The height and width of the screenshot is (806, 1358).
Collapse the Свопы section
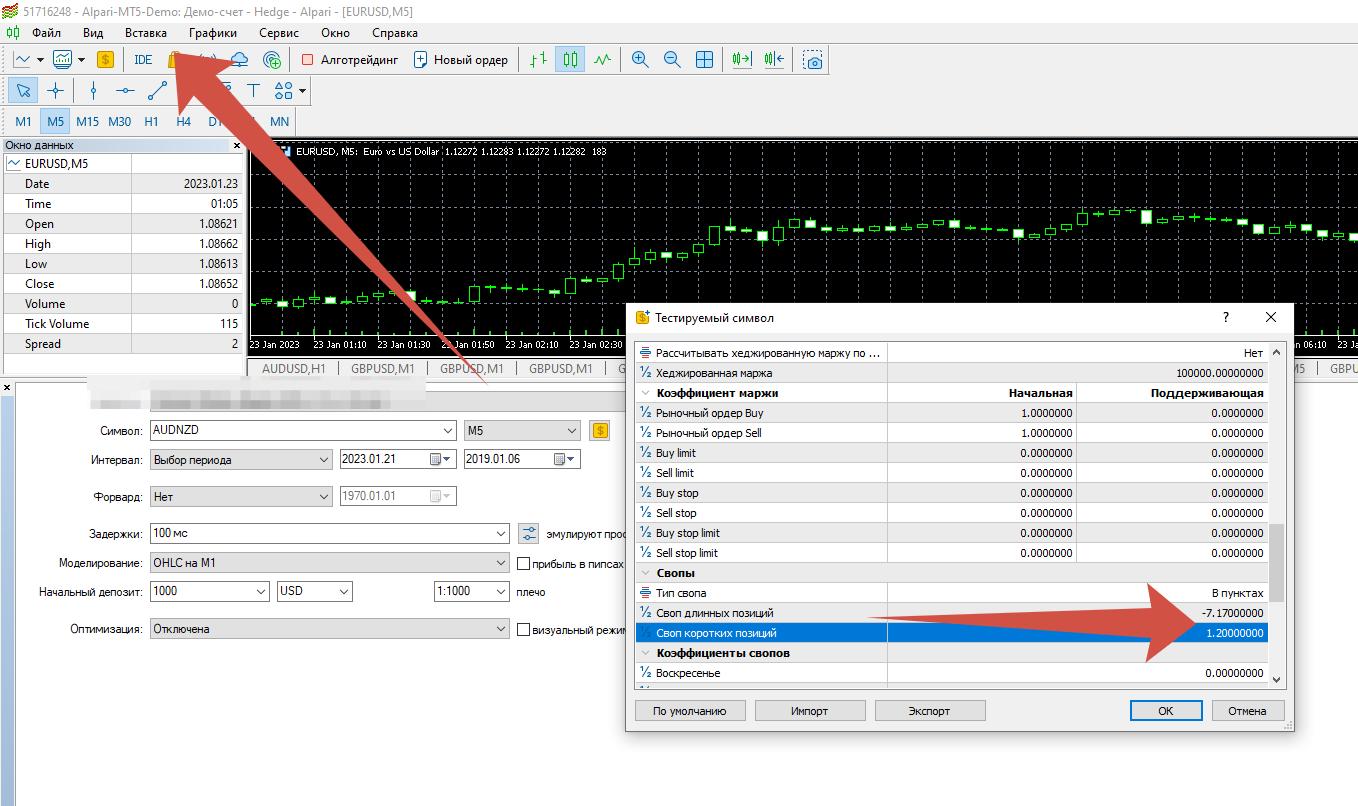(645, 573)
